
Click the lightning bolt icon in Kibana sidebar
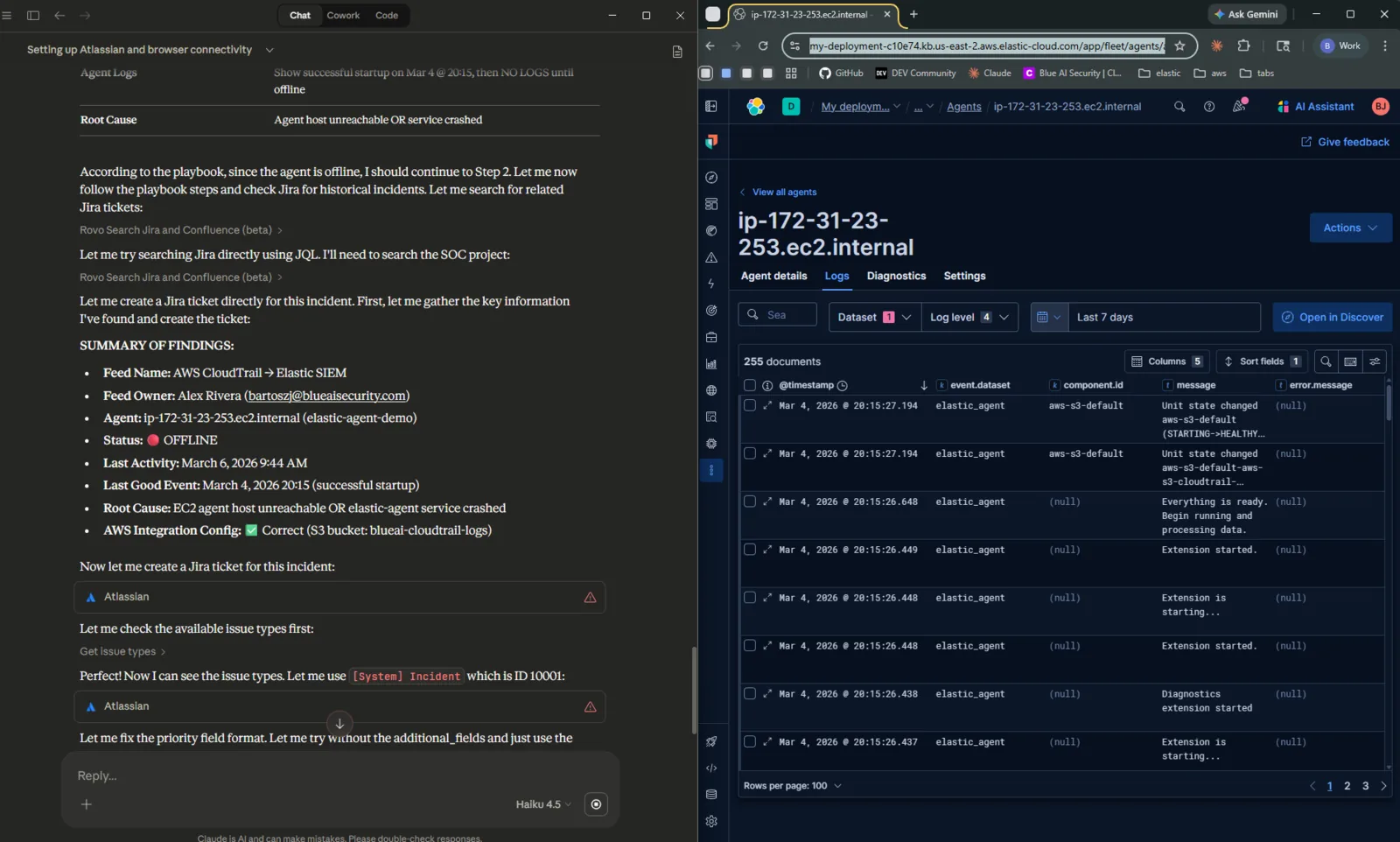711,284
